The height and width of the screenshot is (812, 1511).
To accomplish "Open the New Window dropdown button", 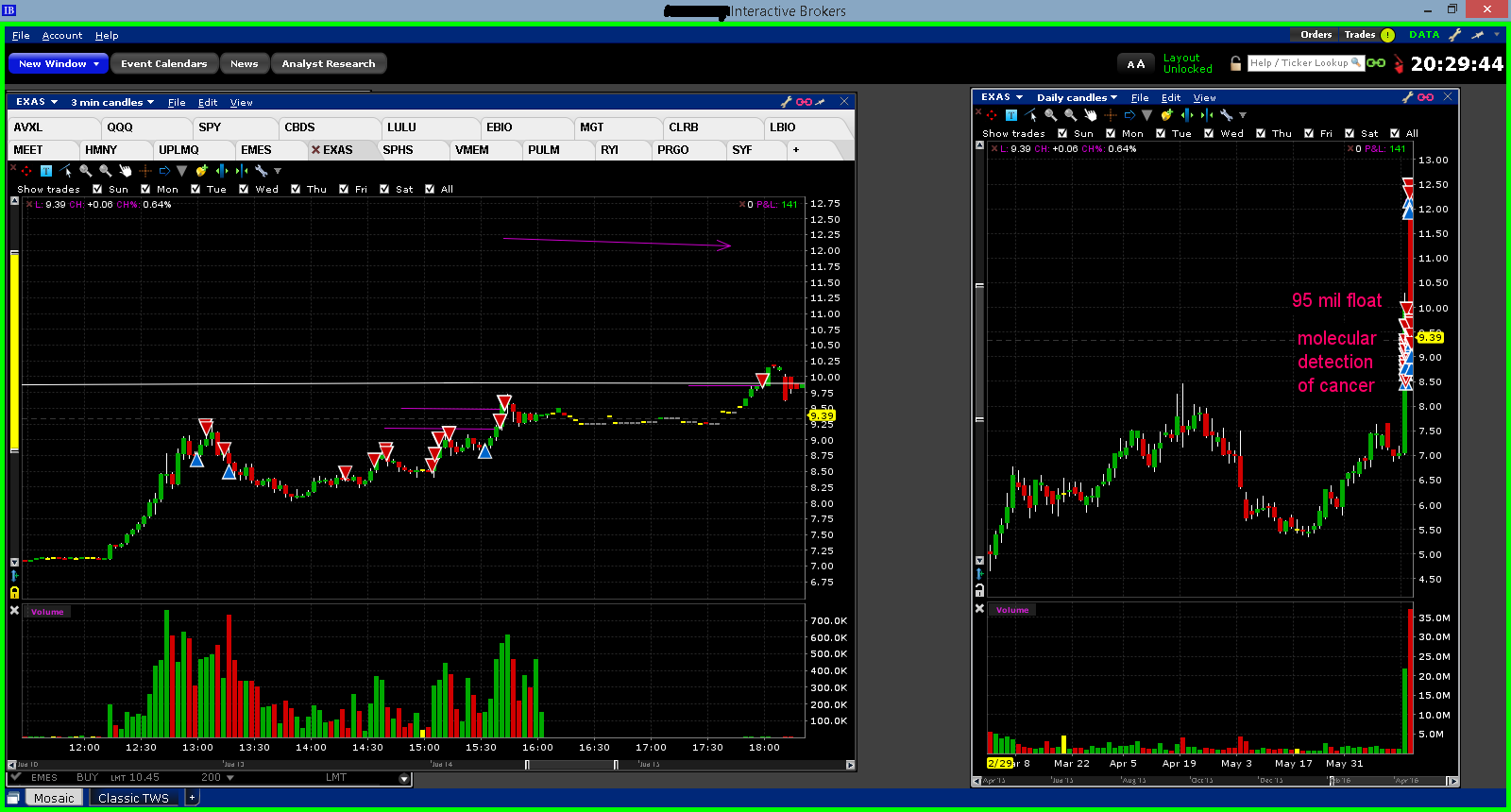I will pos(59,63).
